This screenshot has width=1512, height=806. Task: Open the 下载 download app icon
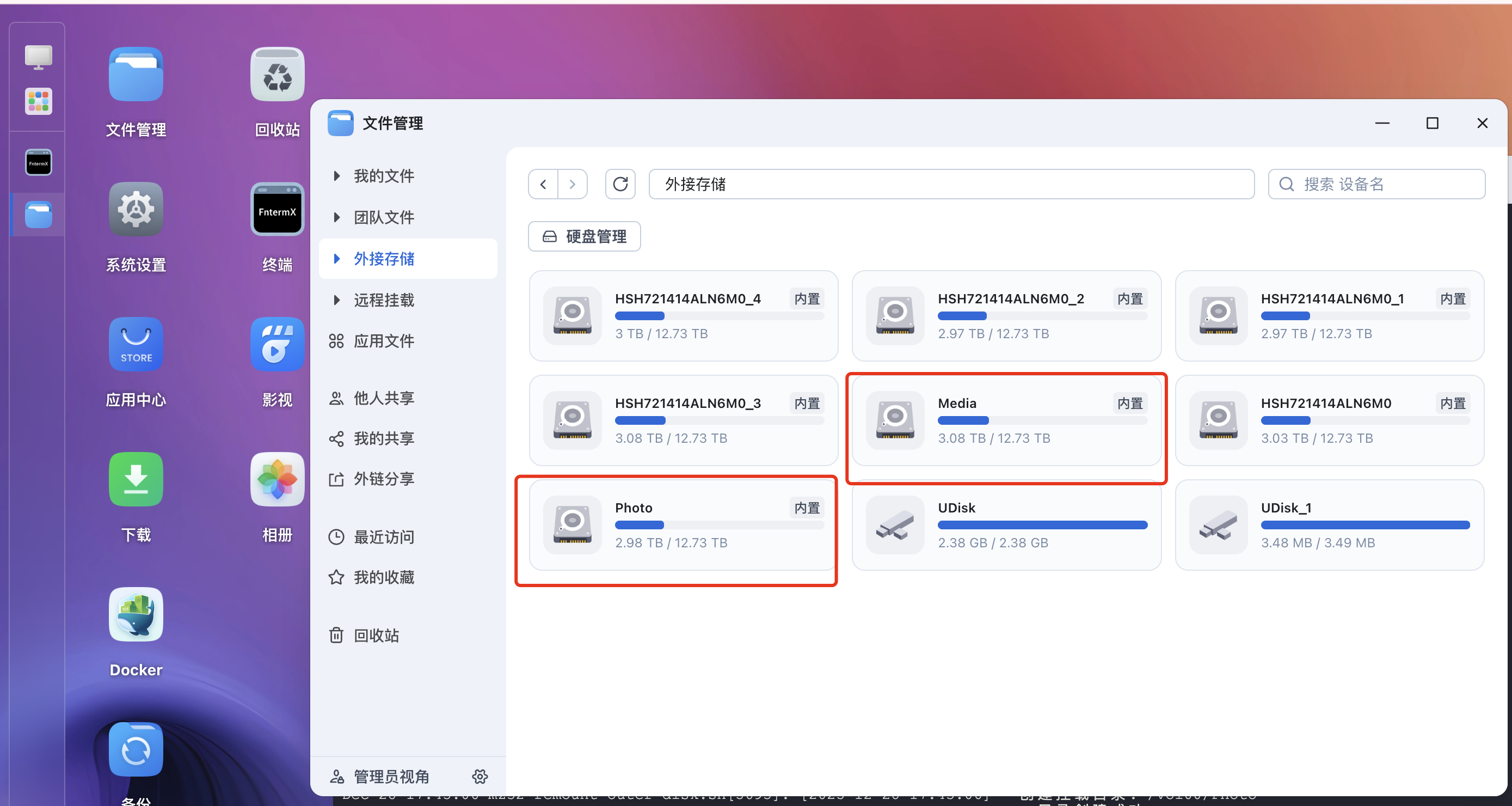click(136, 479)
